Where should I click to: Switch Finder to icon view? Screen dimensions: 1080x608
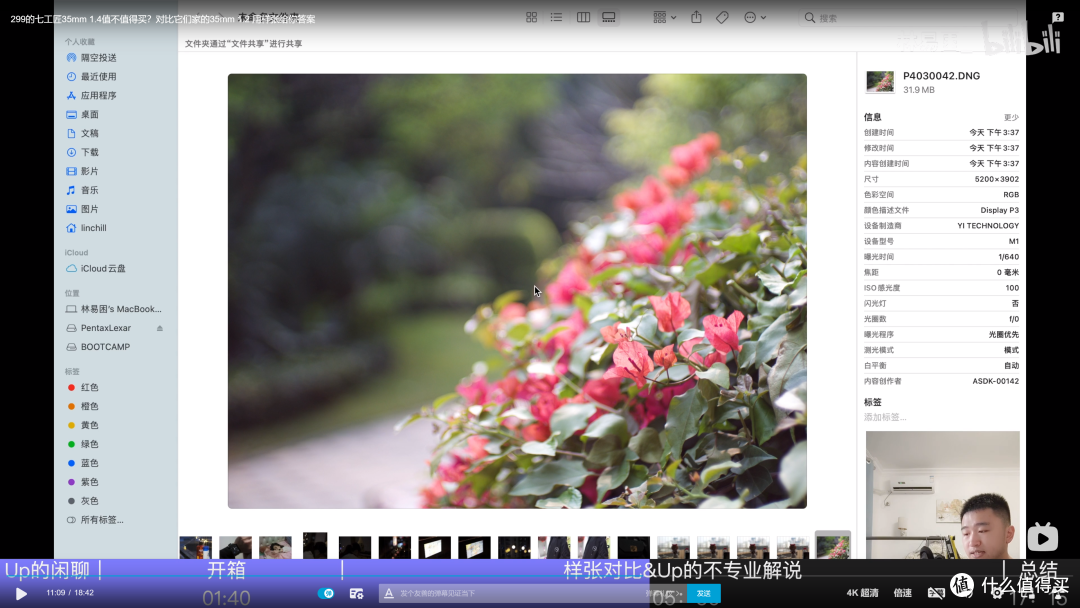click(531, 17)
